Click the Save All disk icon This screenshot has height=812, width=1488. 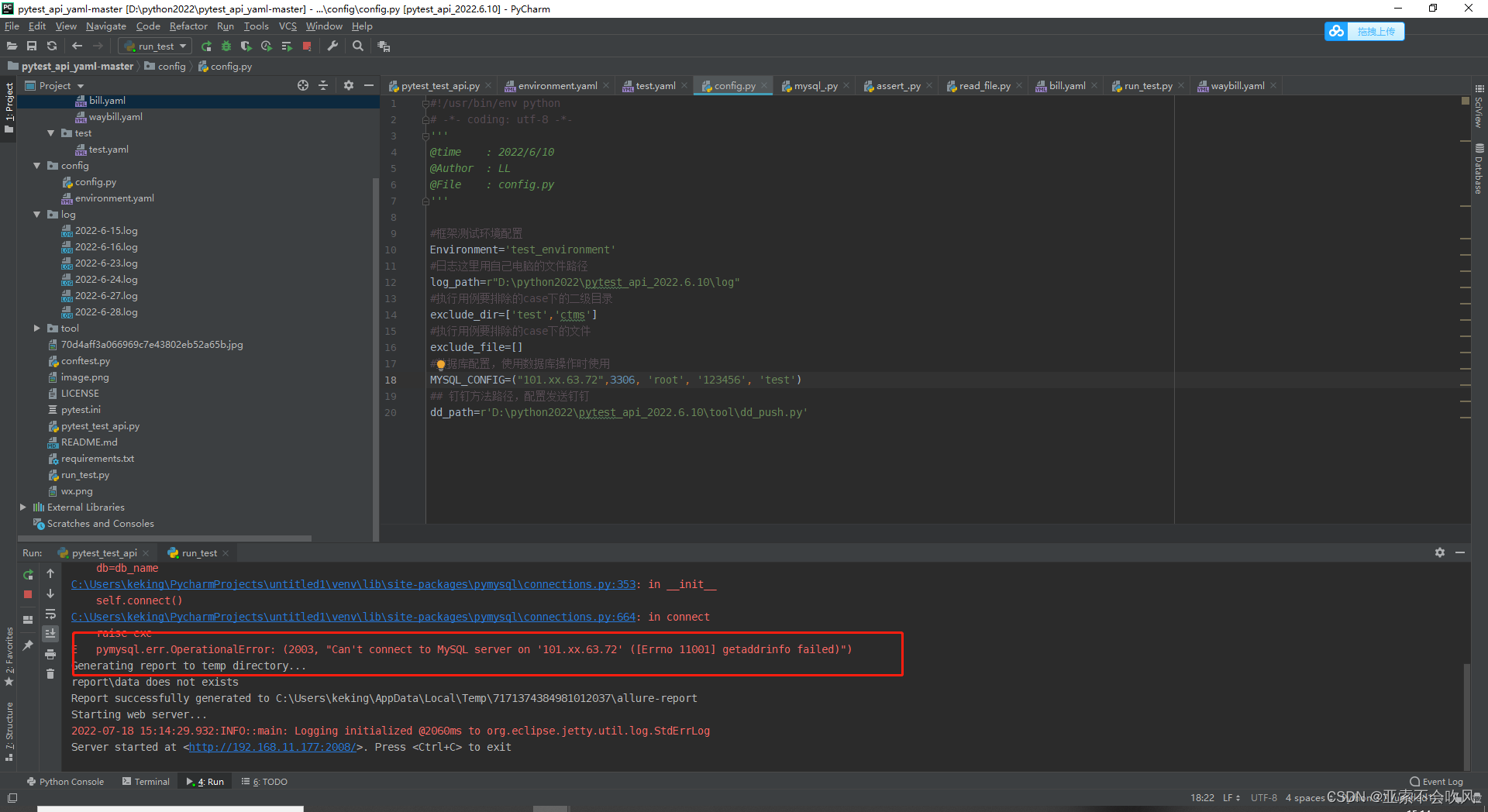[32, 46]
